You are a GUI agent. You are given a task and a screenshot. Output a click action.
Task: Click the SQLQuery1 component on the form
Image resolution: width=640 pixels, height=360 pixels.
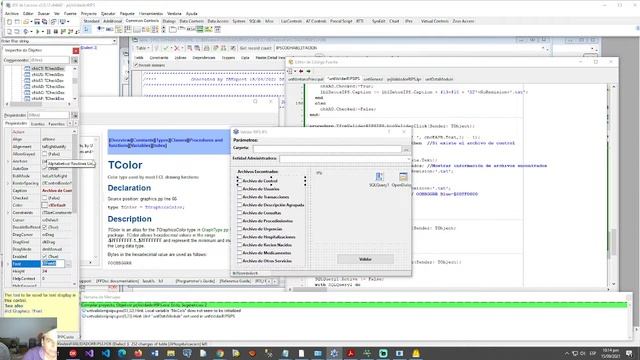click(x=379, y=176)
